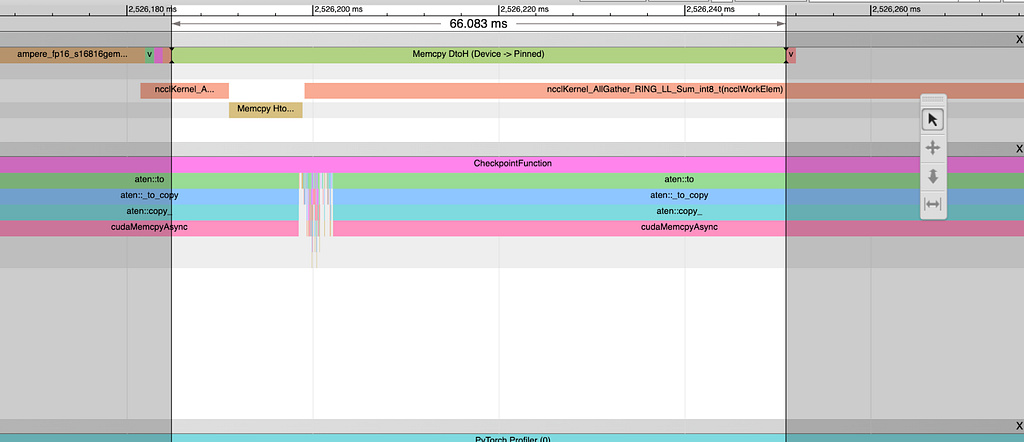Close the section above CheckpointFunction track
This screenshot has width=1024, height=442.
1019,149
